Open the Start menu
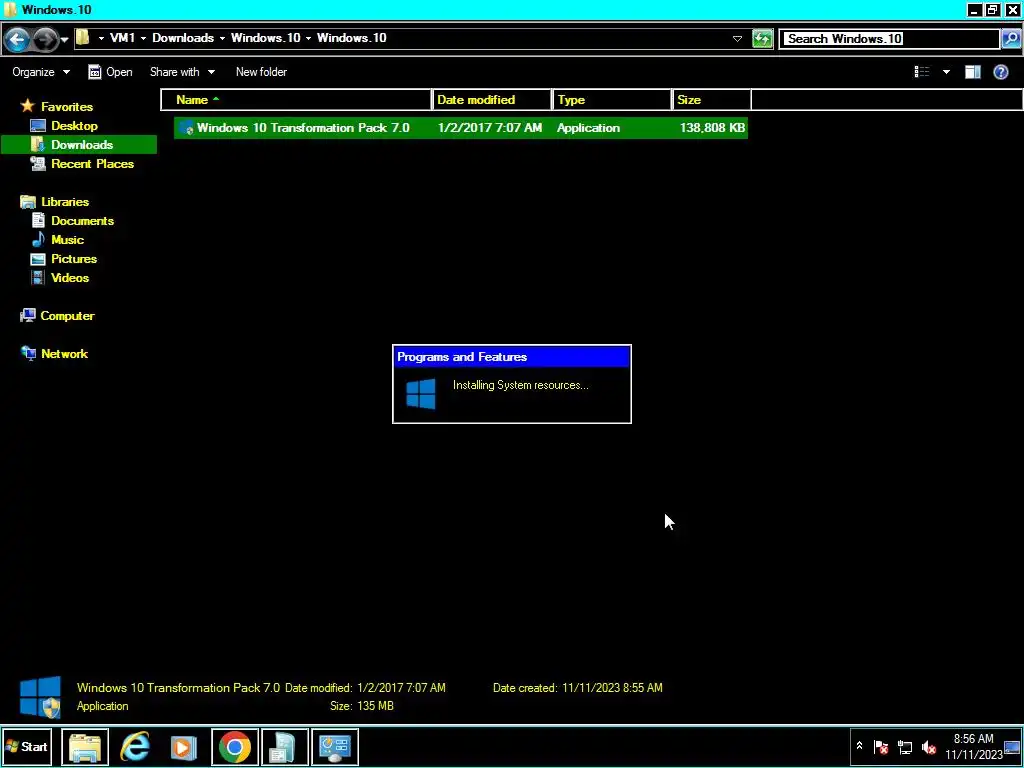The width and height of the screenshot is (1024, 768). pos(27,746)
